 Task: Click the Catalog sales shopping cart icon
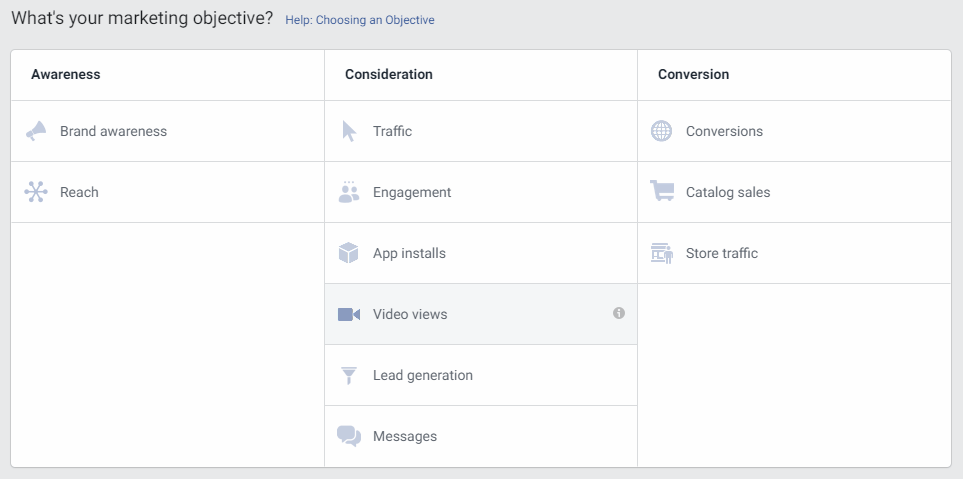click(x=662, y=191)
